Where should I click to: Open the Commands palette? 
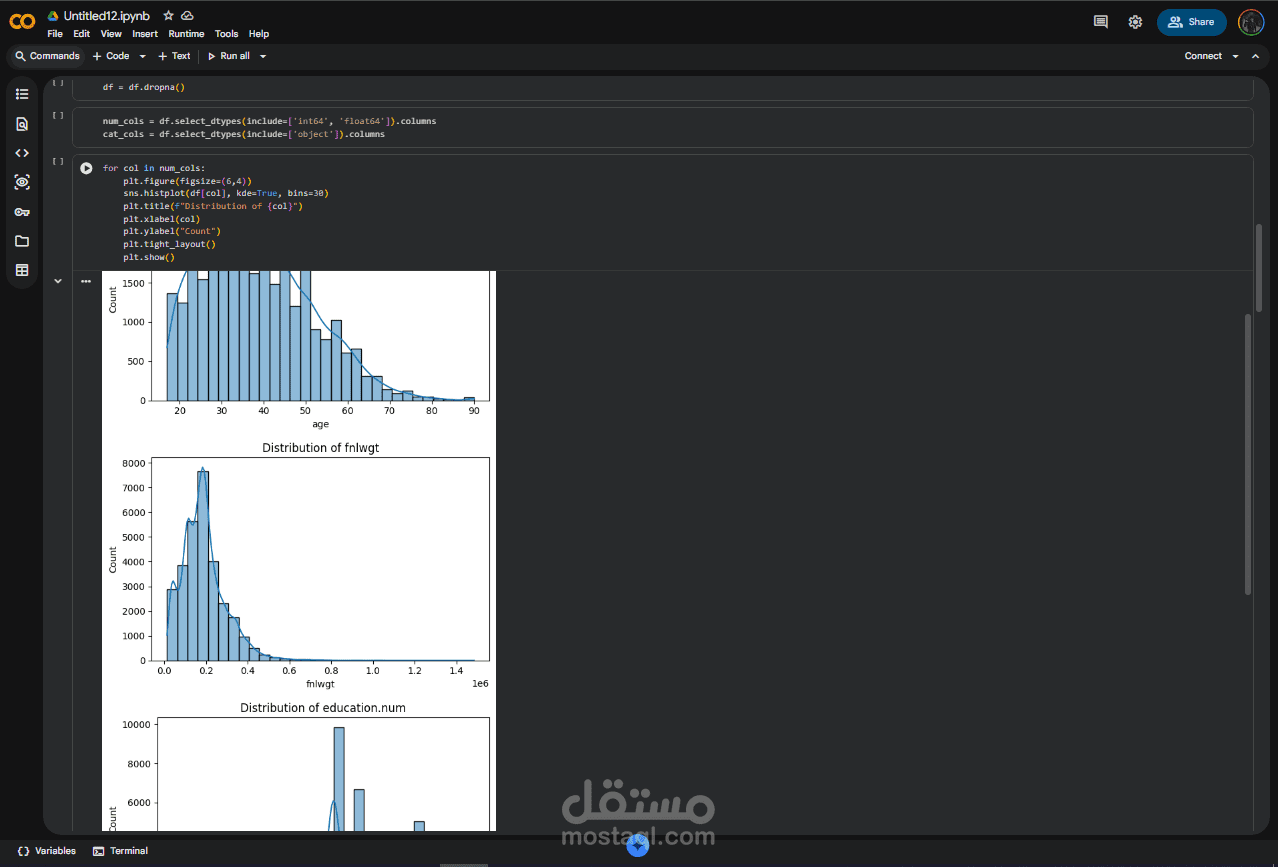pos(47,56)
